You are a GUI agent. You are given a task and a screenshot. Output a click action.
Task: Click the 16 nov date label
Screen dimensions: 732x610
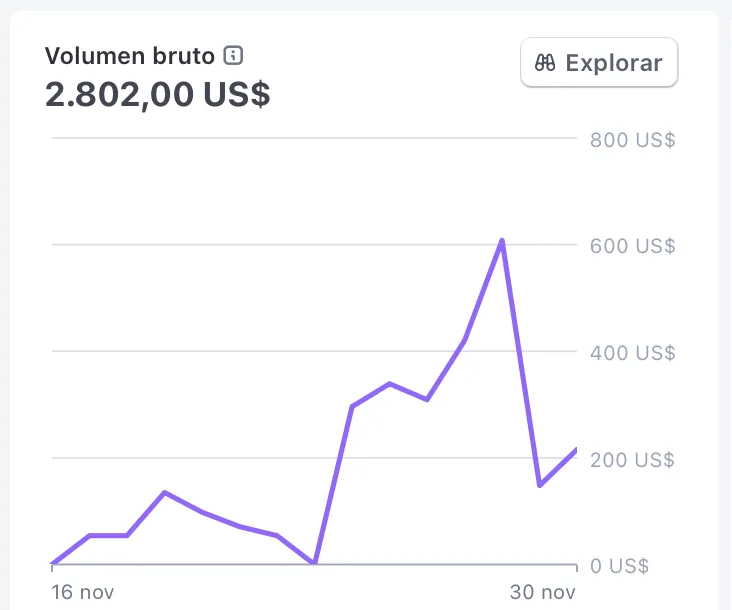pos(83,592)
